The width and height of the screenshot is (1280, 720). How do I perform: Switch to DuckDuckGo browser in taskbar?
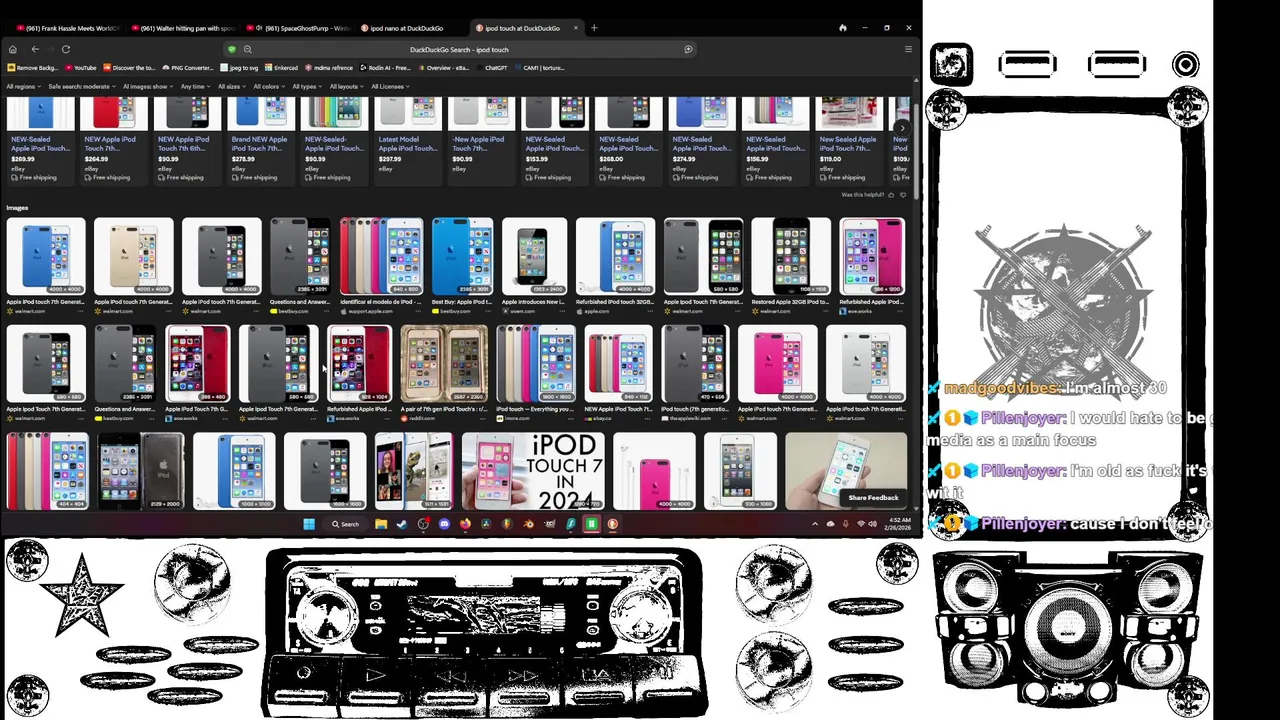pyautogui.click(x=612, y=524)
